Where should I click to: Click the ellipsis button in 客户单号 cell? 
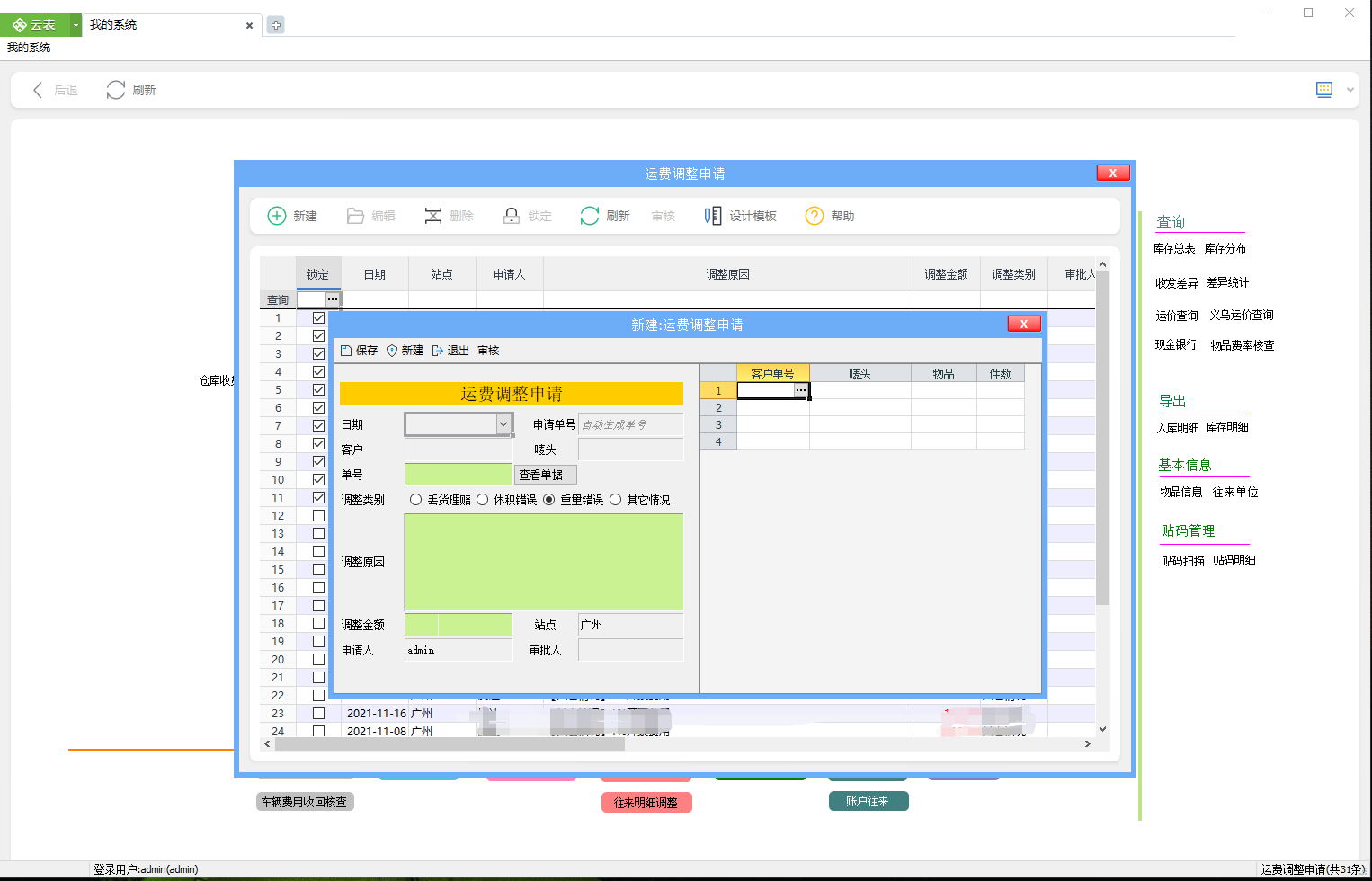pos(801,390)
